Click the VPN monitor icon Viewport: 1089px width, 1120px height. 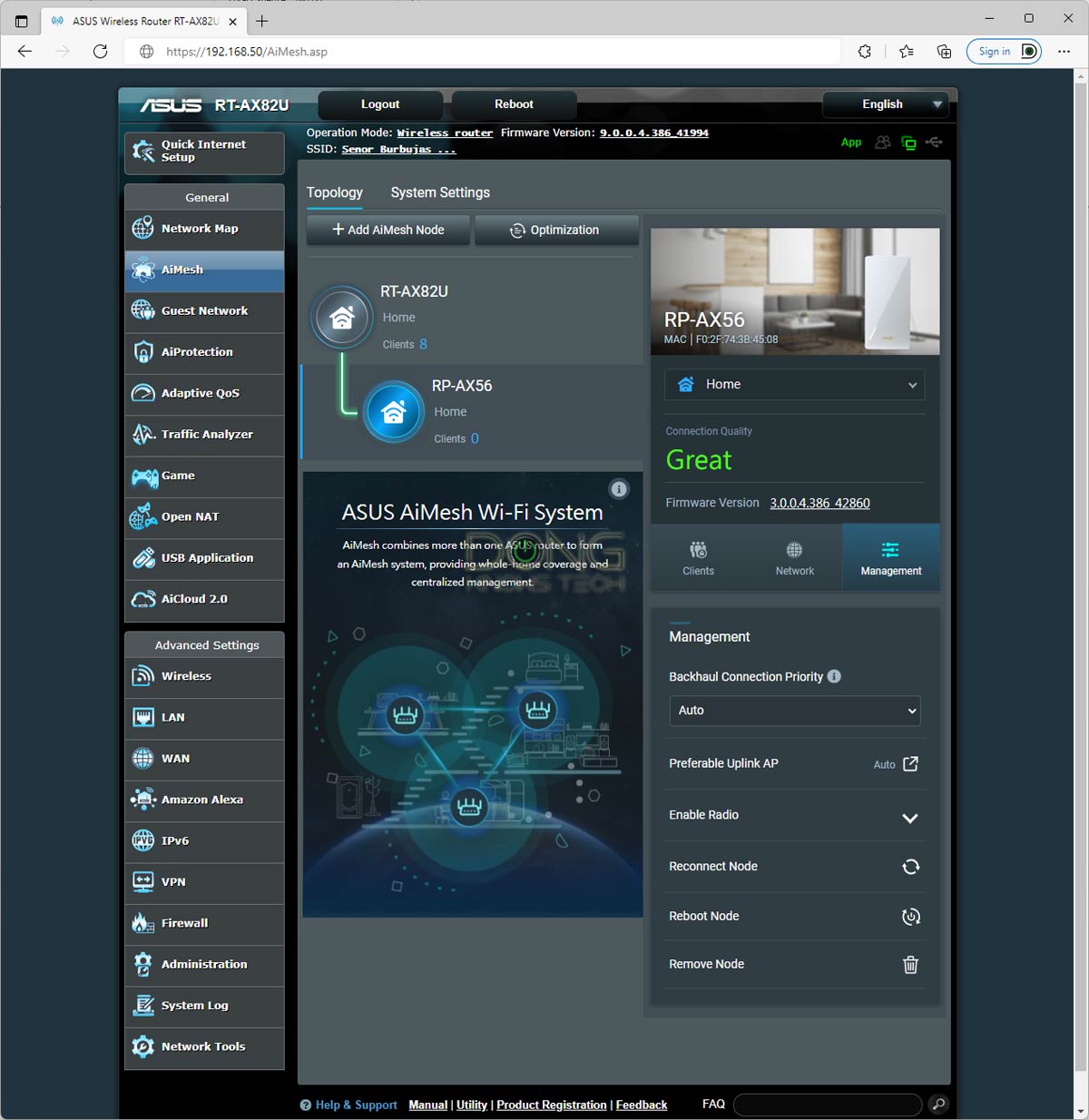(x=143, y=882)
